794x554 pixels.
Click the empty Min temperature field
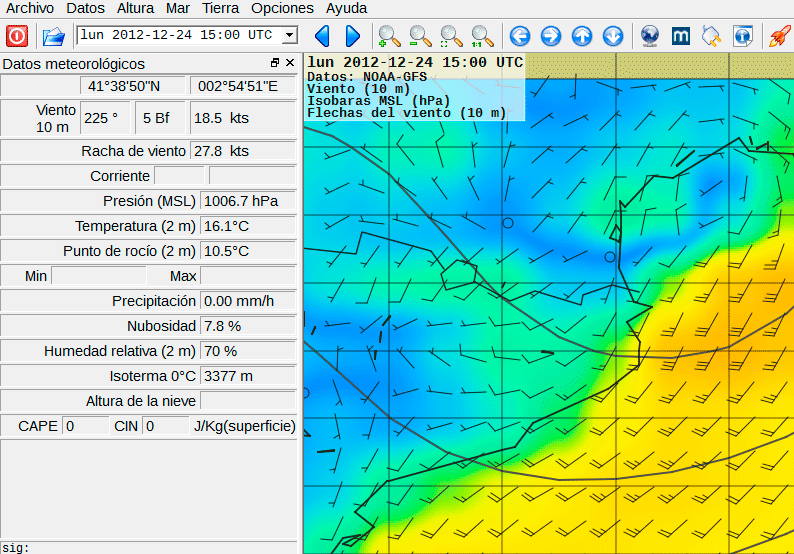(x=99, y=275)
